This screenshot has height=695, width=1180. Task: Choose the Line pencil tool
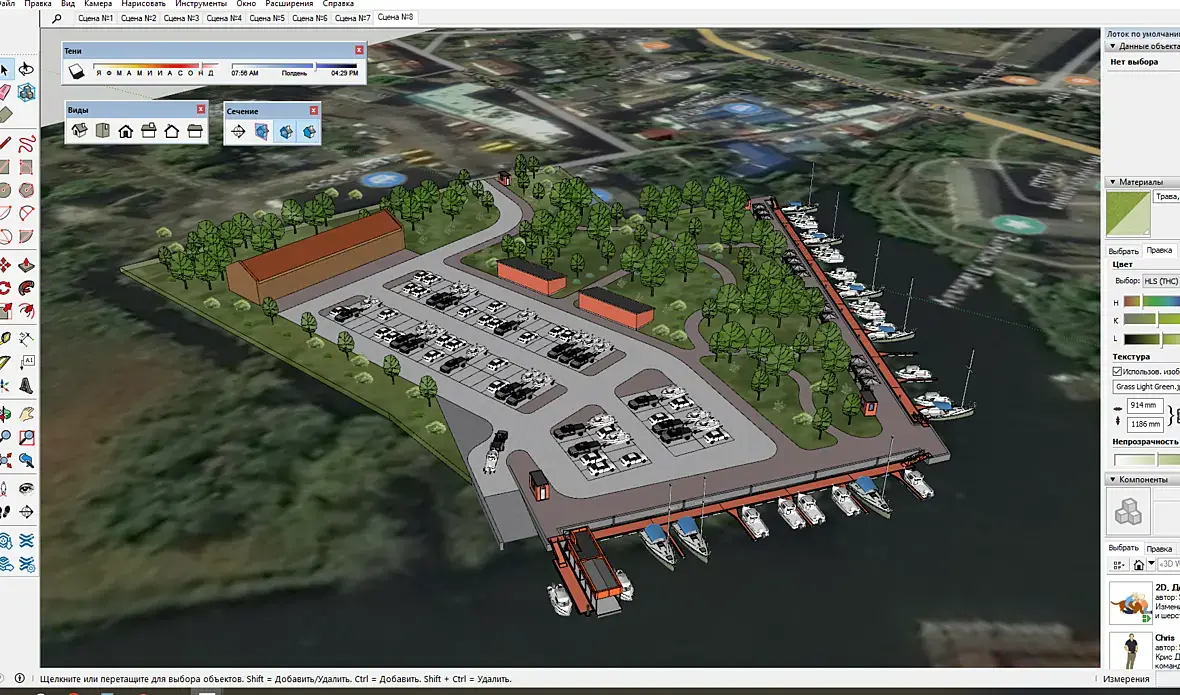point(5,143)
